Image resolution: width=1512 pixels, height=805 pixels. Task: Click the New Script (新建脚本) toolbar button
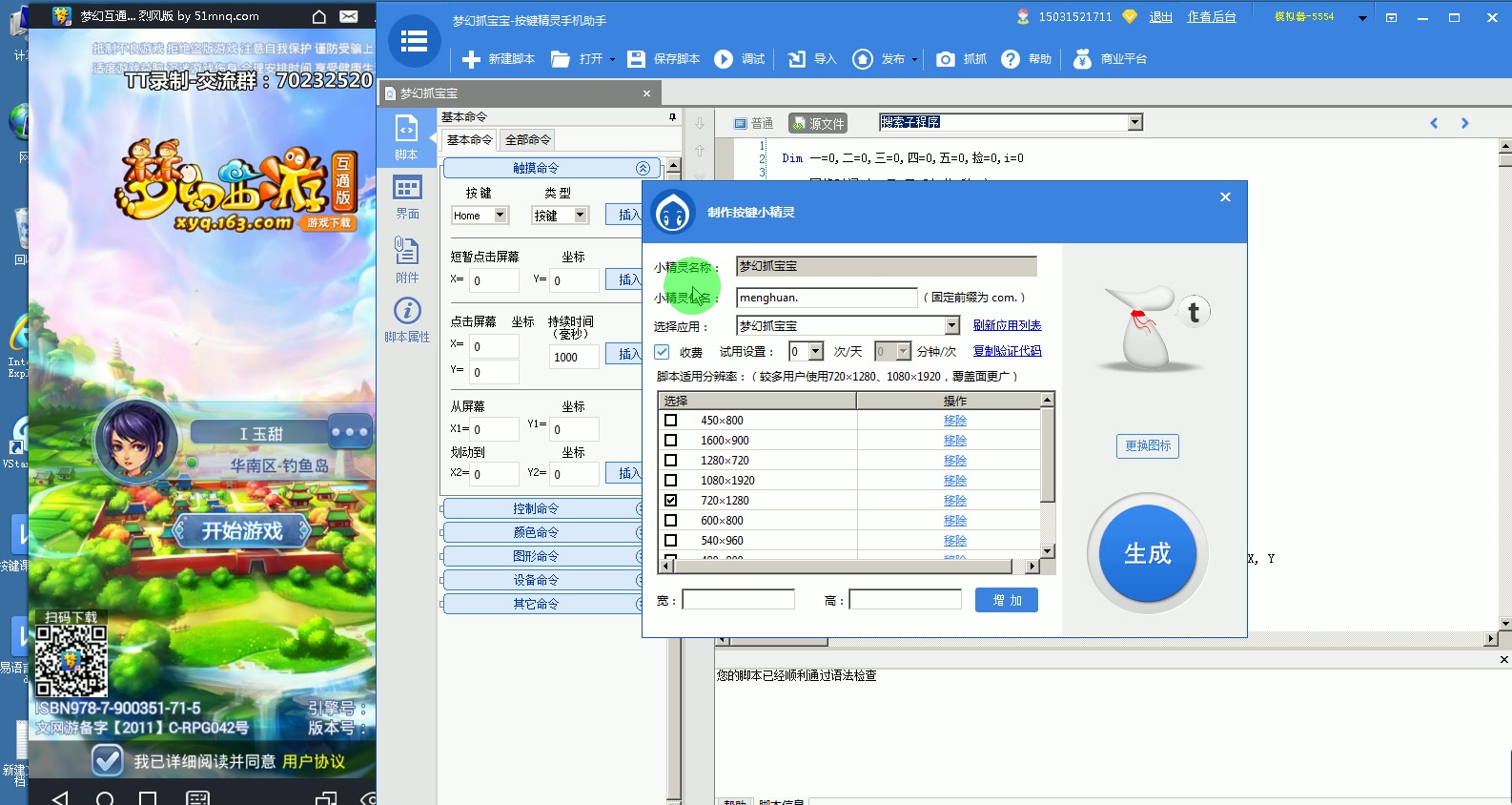pos(499,59)
